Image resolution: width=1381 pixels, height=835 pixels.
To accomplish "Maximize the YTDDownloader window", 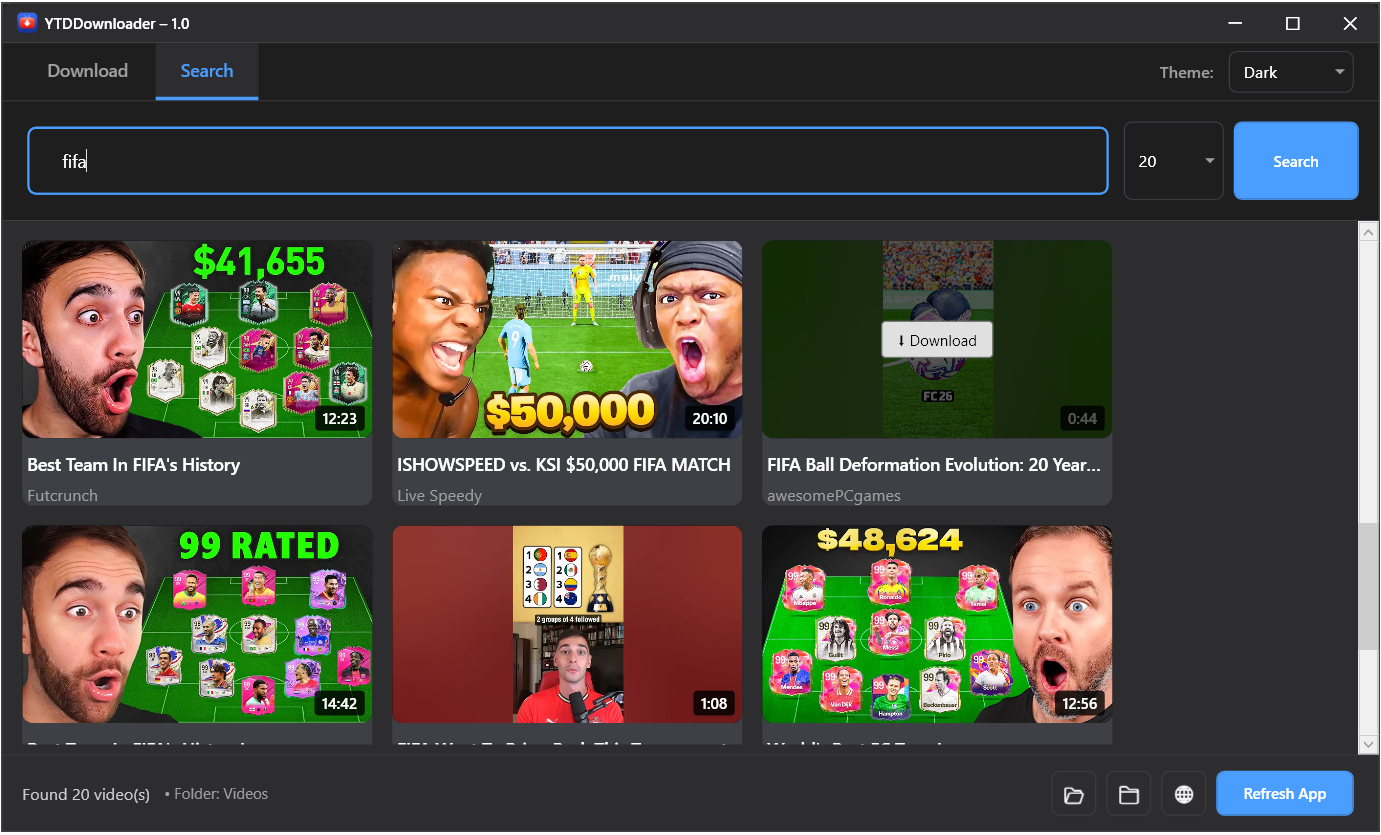I will pos(1293,23).
